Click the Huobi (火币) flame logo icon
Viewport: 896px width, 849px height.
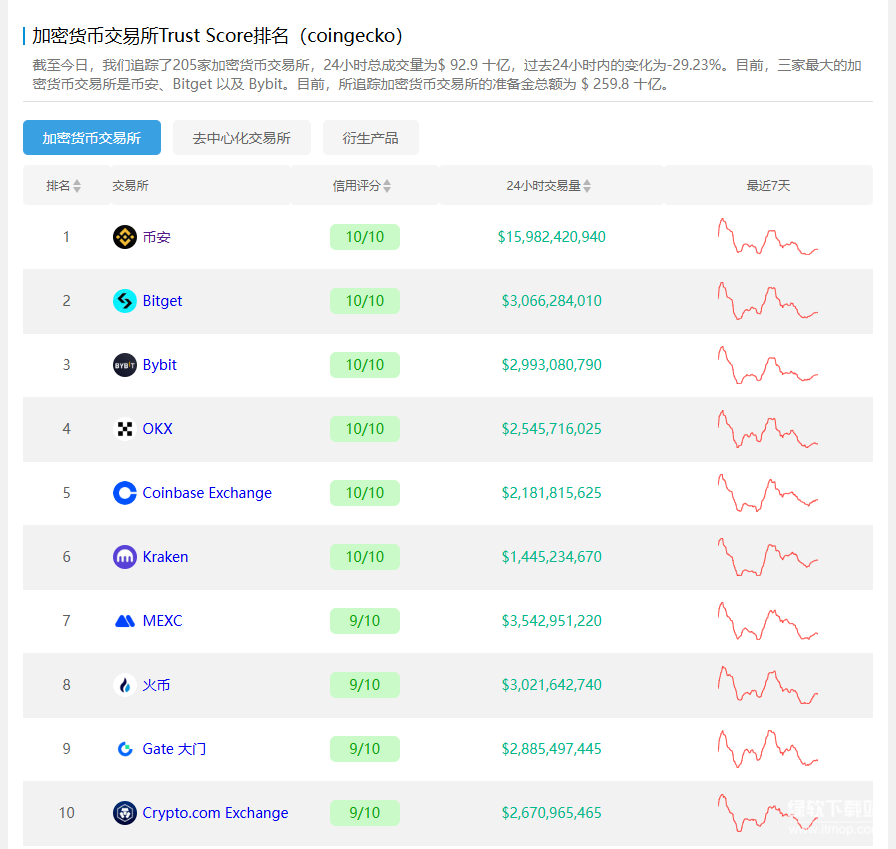click(125, 685)
